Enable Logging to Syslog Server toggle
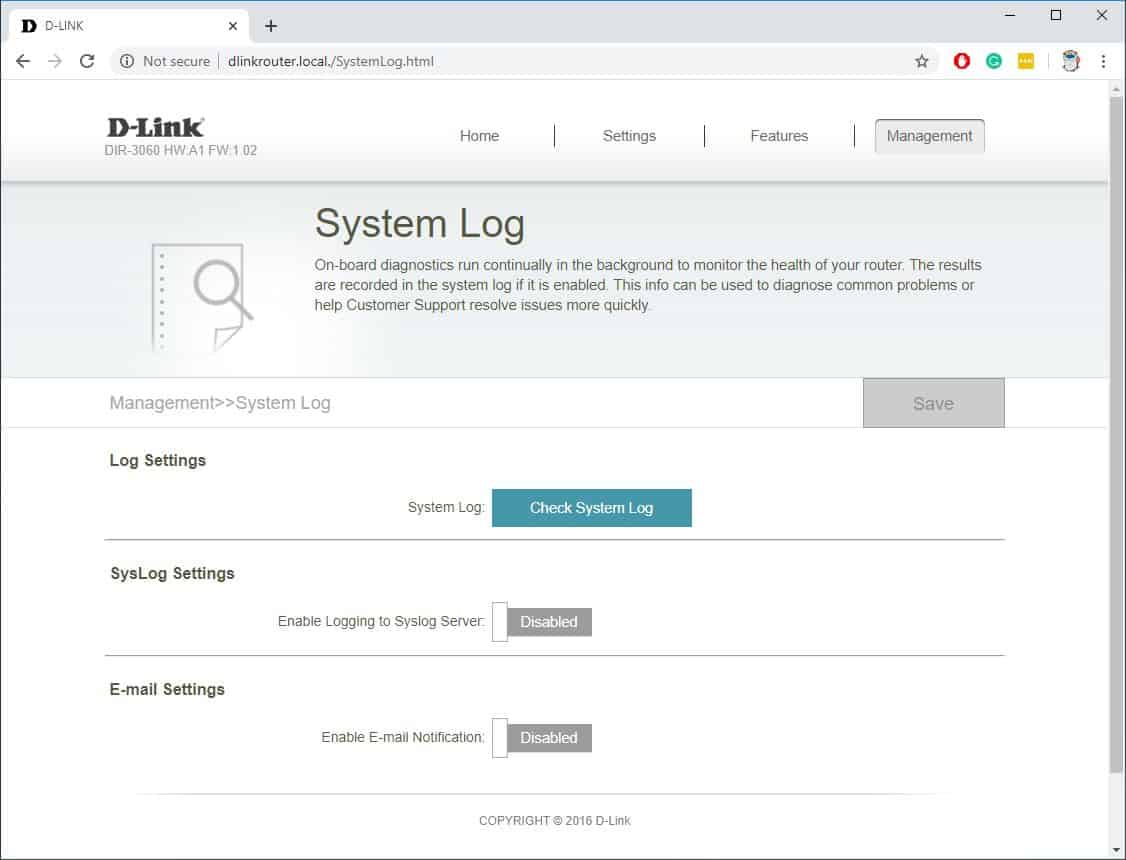Viewport: 1126px width, 860px height. pyautogui.click(x=541, y=622)
